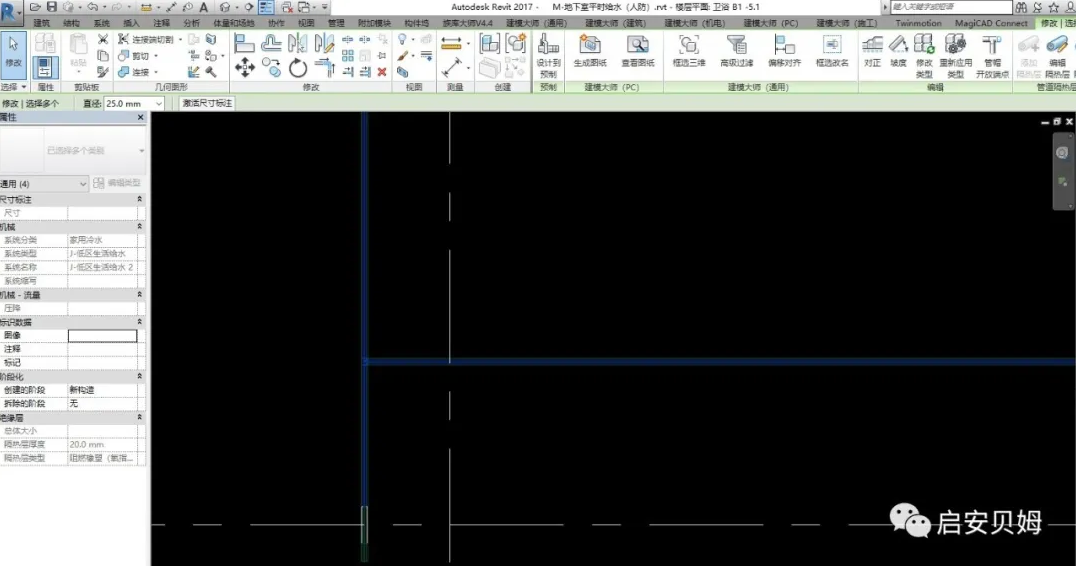The height and width of the screenshot is (566, 1076).
Task: Toggle the 属性 properties palette button
Action: [45, 68]
